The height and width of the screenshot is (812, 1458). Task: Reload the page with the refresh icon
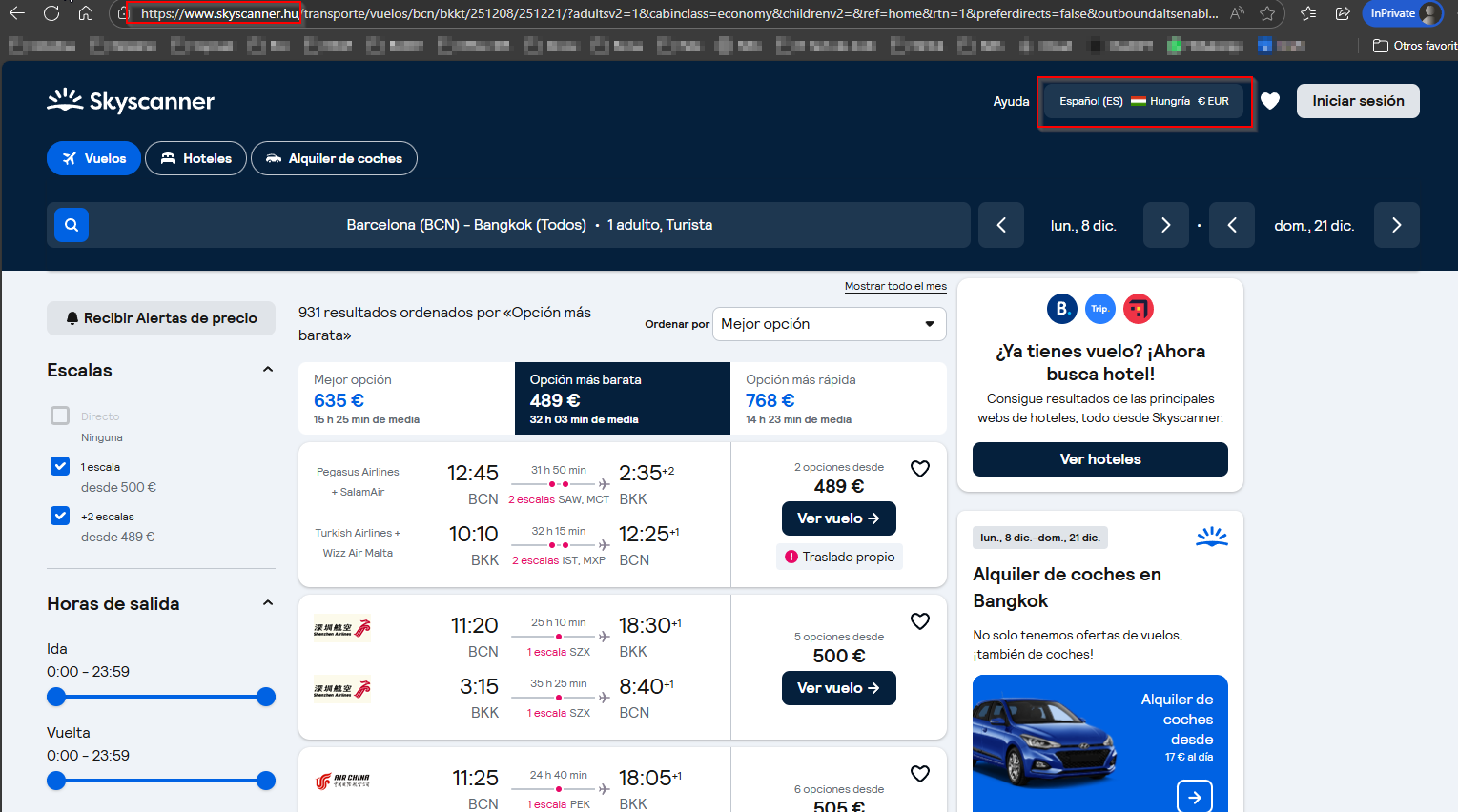(51, 13)
